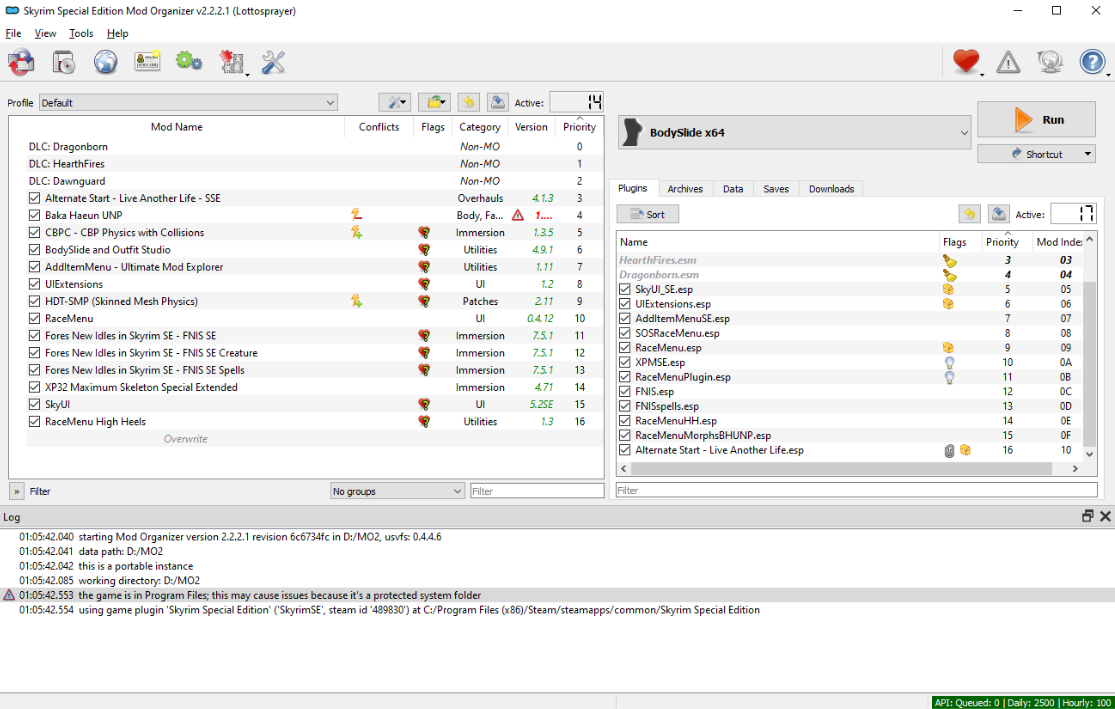1115x709 pixels.
Task: Click the Run button
Action: click(1036, 119)
